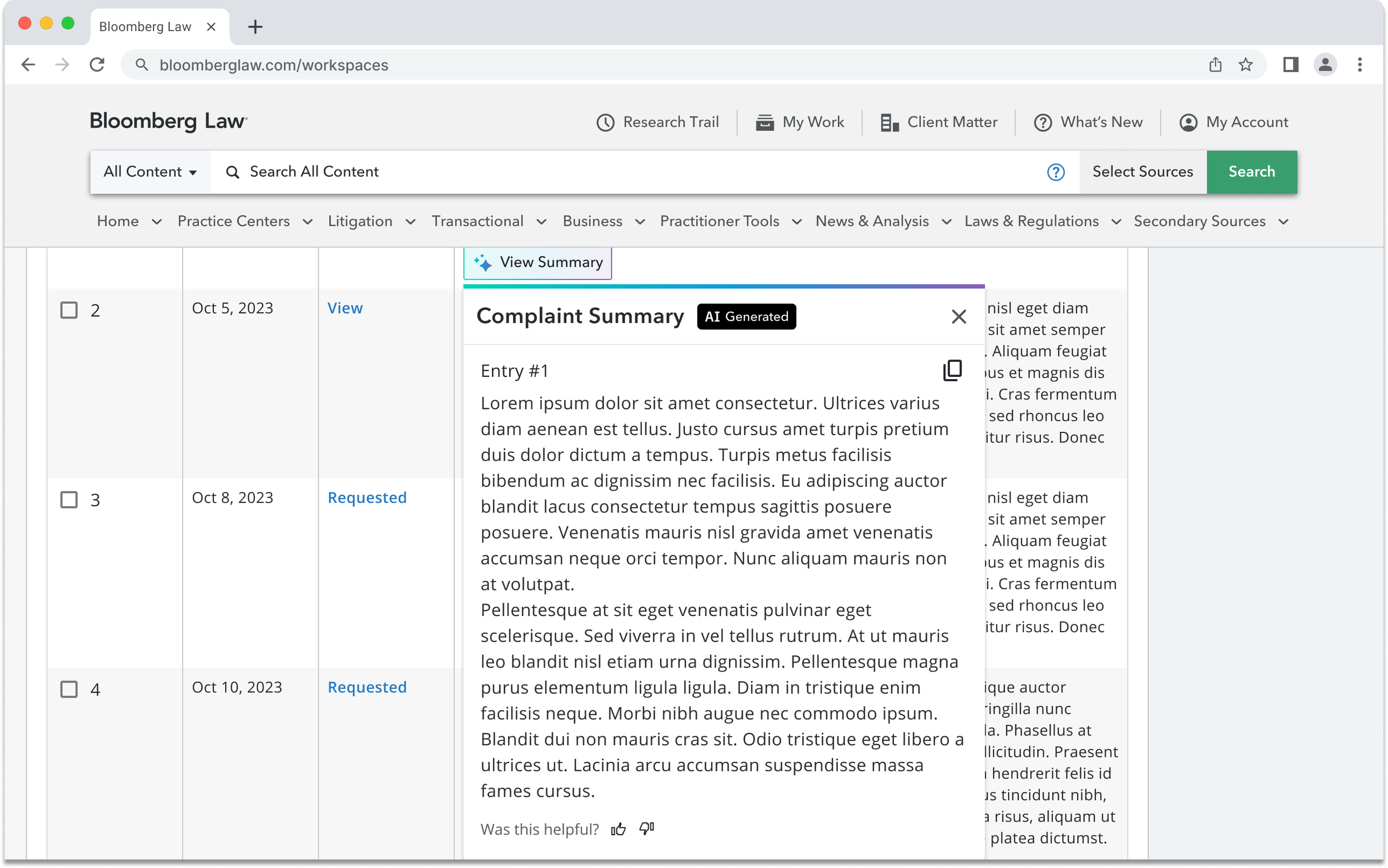The width and height of the screenshot is (1388, 868).
Task: Click the View link dated Oct 5, 2023
Action: 345,307
